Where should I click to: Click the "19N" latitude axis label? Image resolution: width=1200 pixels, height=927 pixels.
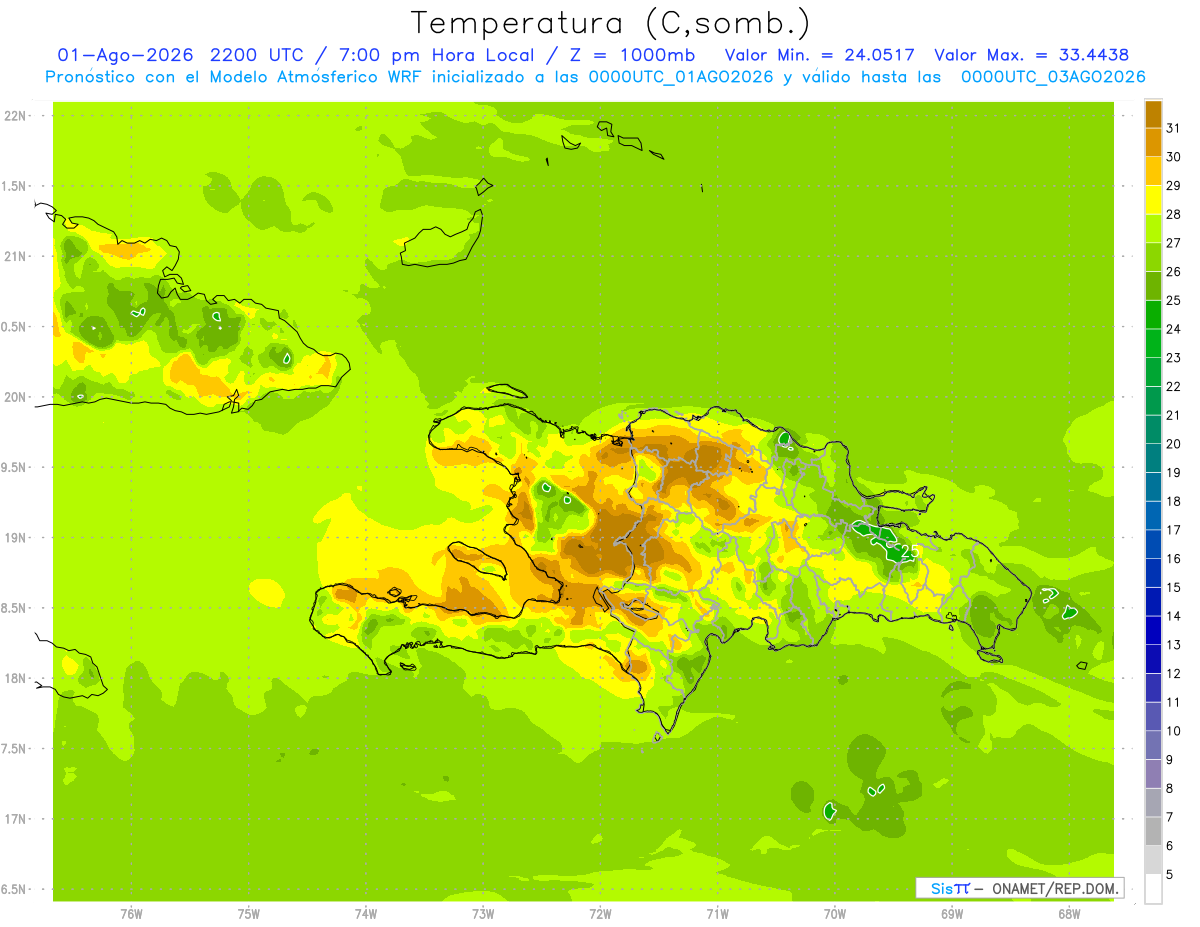[x=15, y=537]
